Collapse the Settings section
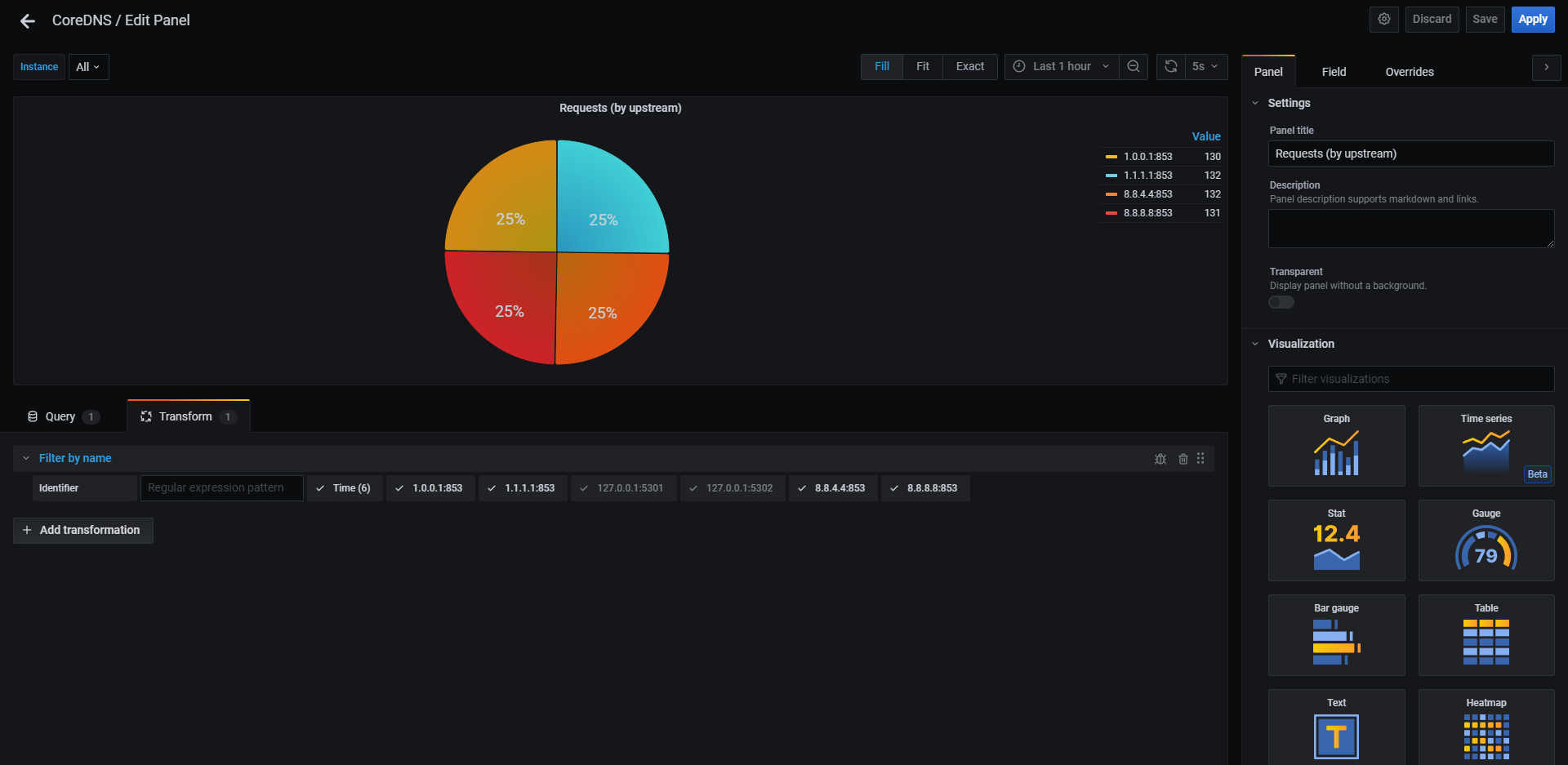 (1255, 103)
